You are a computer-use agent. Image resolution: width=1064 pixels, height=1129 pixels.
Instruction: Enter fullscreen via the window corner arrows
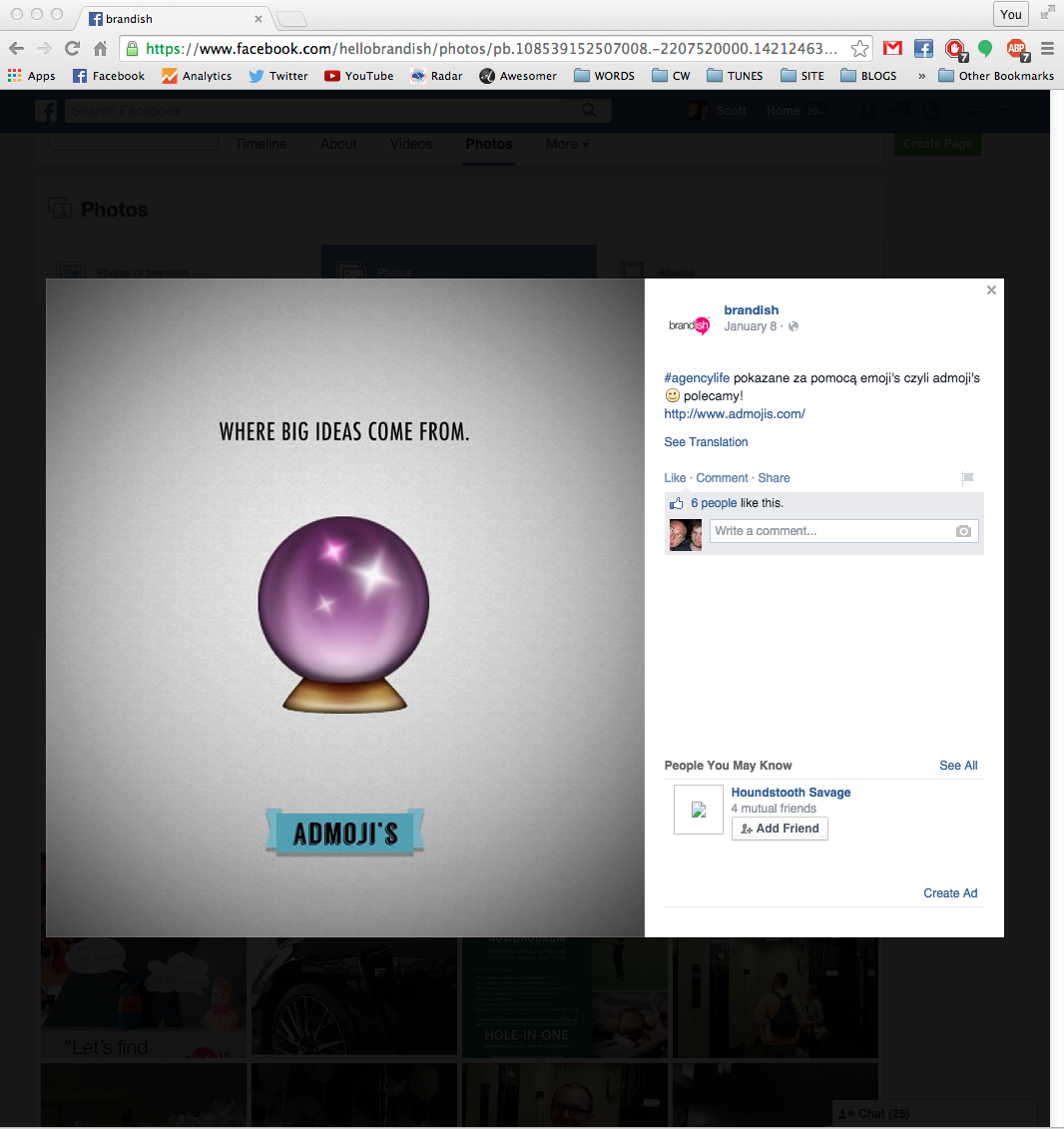[1047, 12]
